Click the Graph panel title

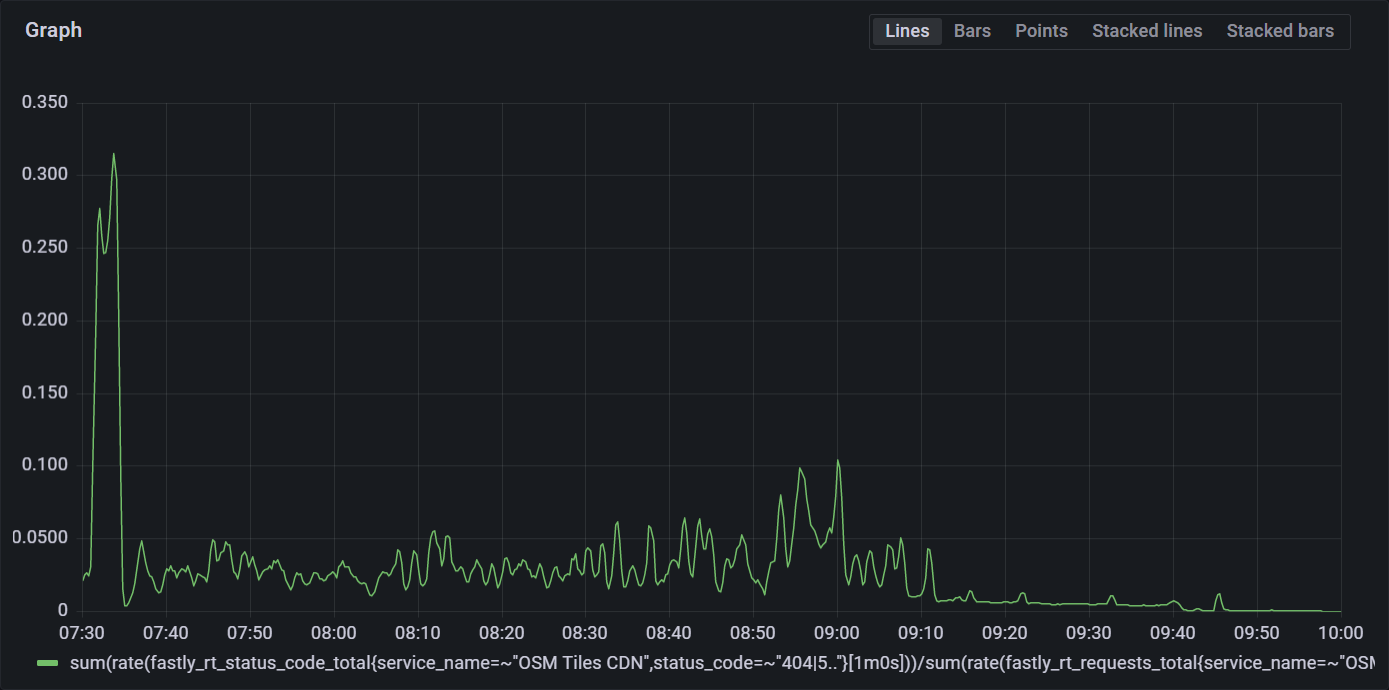(x=53, y=30)
